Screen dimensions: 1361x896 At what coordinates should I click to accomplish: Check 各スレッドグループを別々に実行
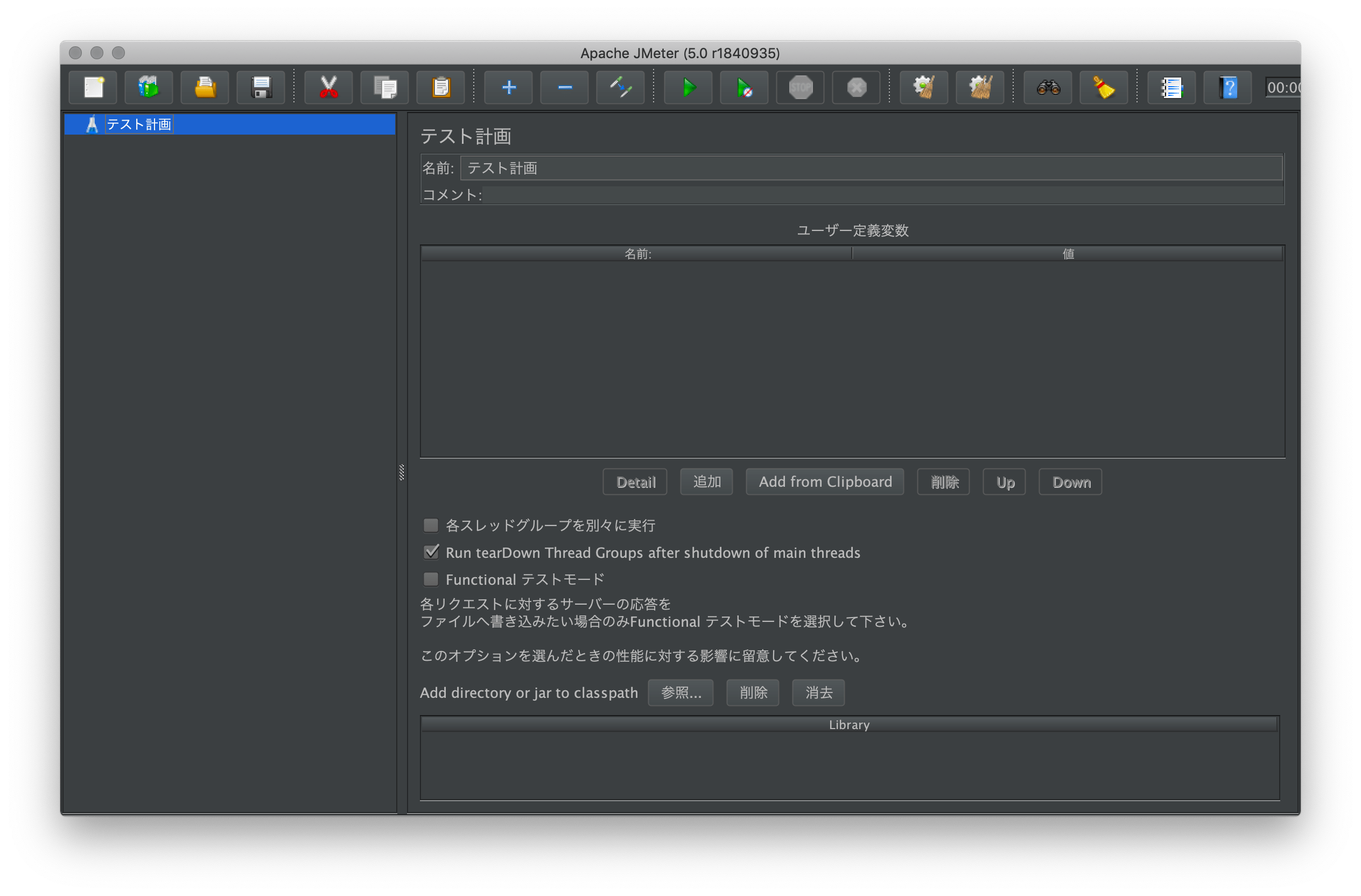point(431,525)
